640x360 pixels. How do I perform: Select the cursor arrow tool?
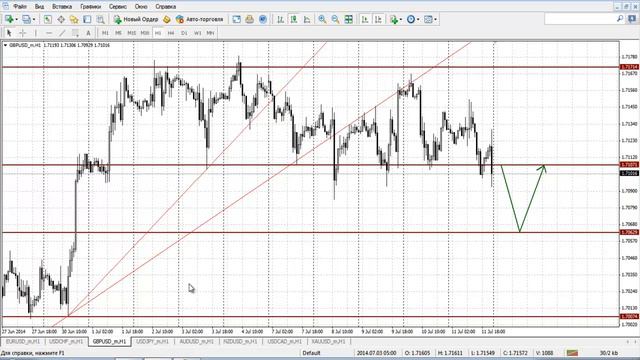click(x=9, y=33)
